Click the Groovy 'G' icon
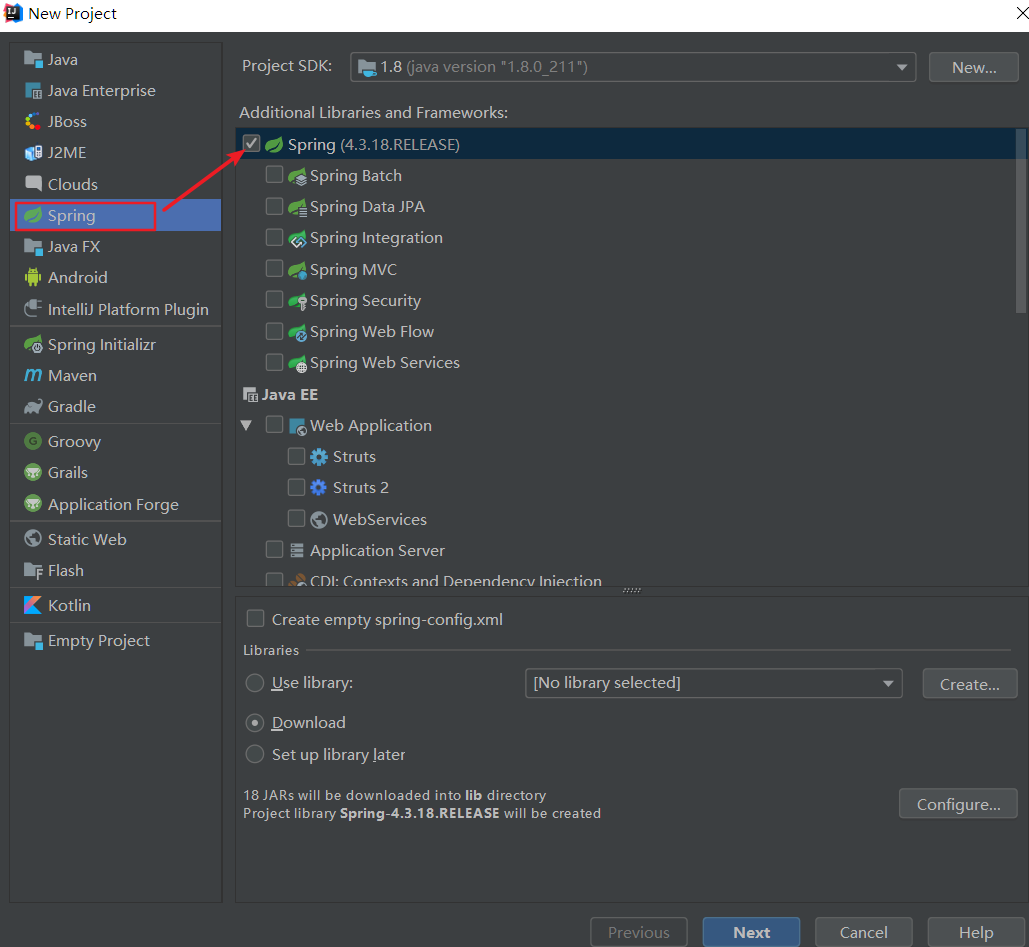The width and height of the screenshot is (1029, 947). [33, 441]
